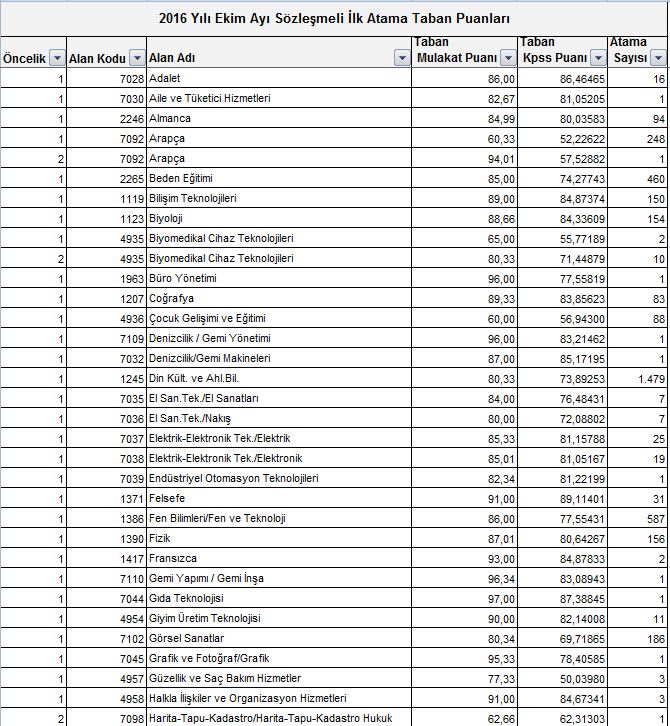Select the table title '2016 Yılı Ekim Ayı Sözleşmeli İlk Atama Taban Puanları'
670x726 pixels.
point(334,19)
